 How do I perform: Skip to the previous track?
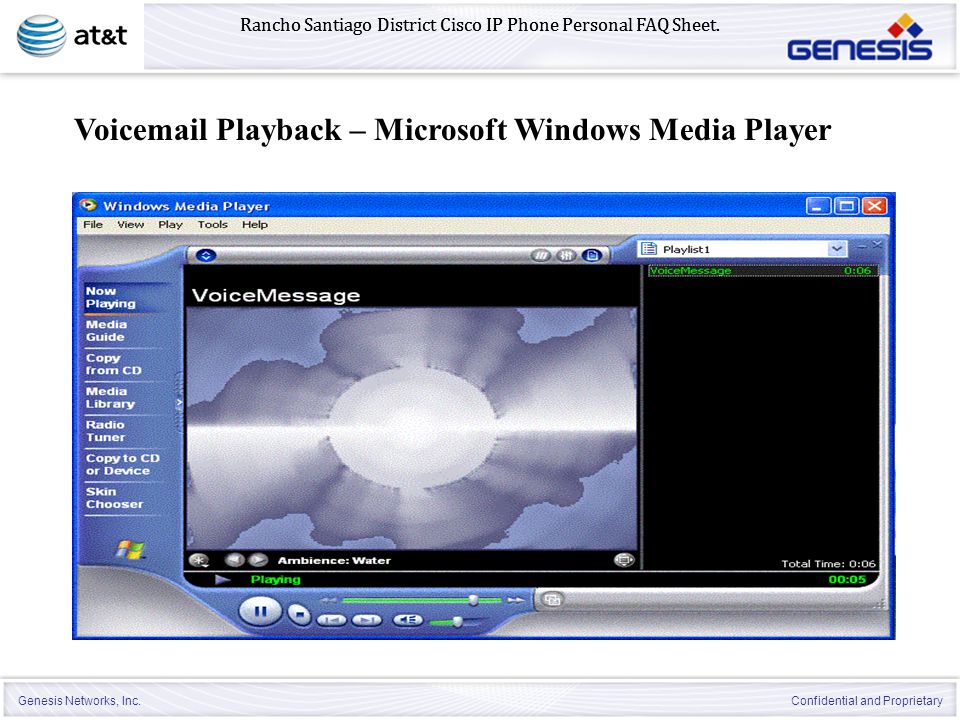(331, 620)
